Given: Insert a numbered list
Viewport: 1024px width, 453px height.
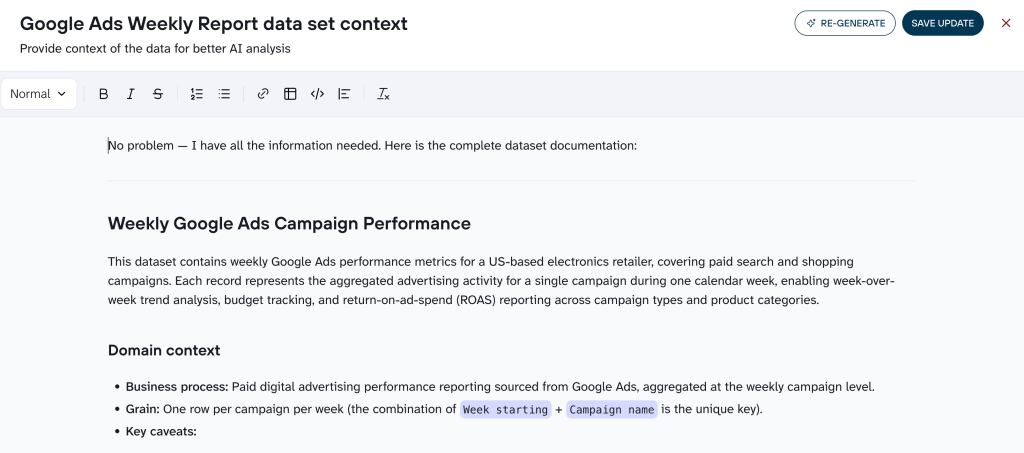Looking at the screenshot, I should pos(197,94).
